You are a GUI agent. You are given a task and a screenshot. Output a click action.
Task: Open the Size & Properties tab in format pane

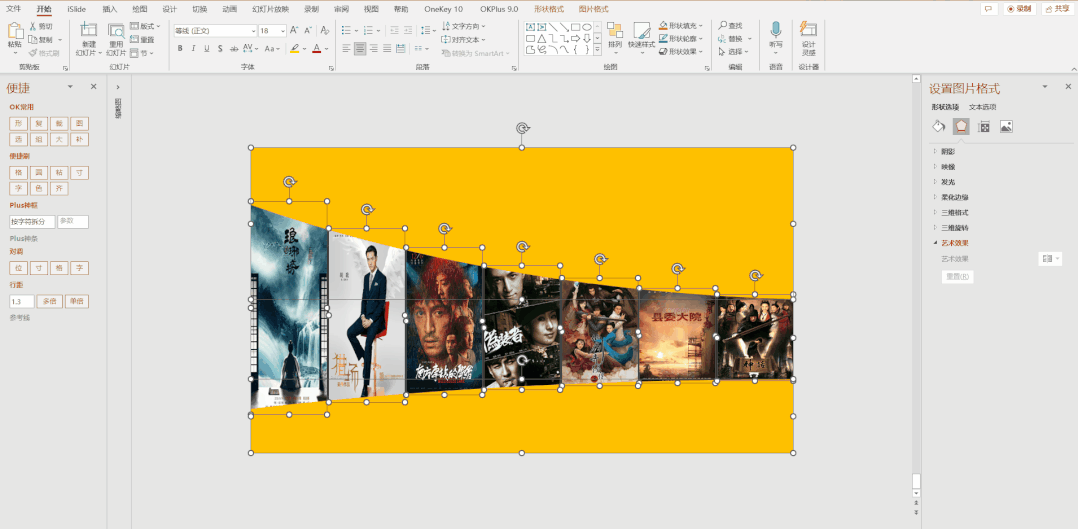pos(984,127)
